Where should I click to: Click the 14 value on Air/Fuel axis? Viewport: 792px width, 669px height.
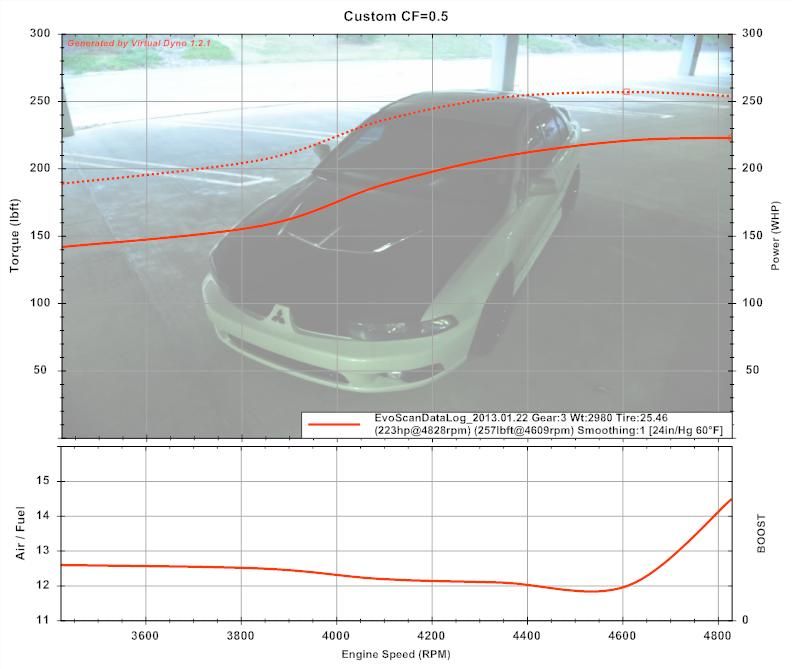click(x=43, y=516)
